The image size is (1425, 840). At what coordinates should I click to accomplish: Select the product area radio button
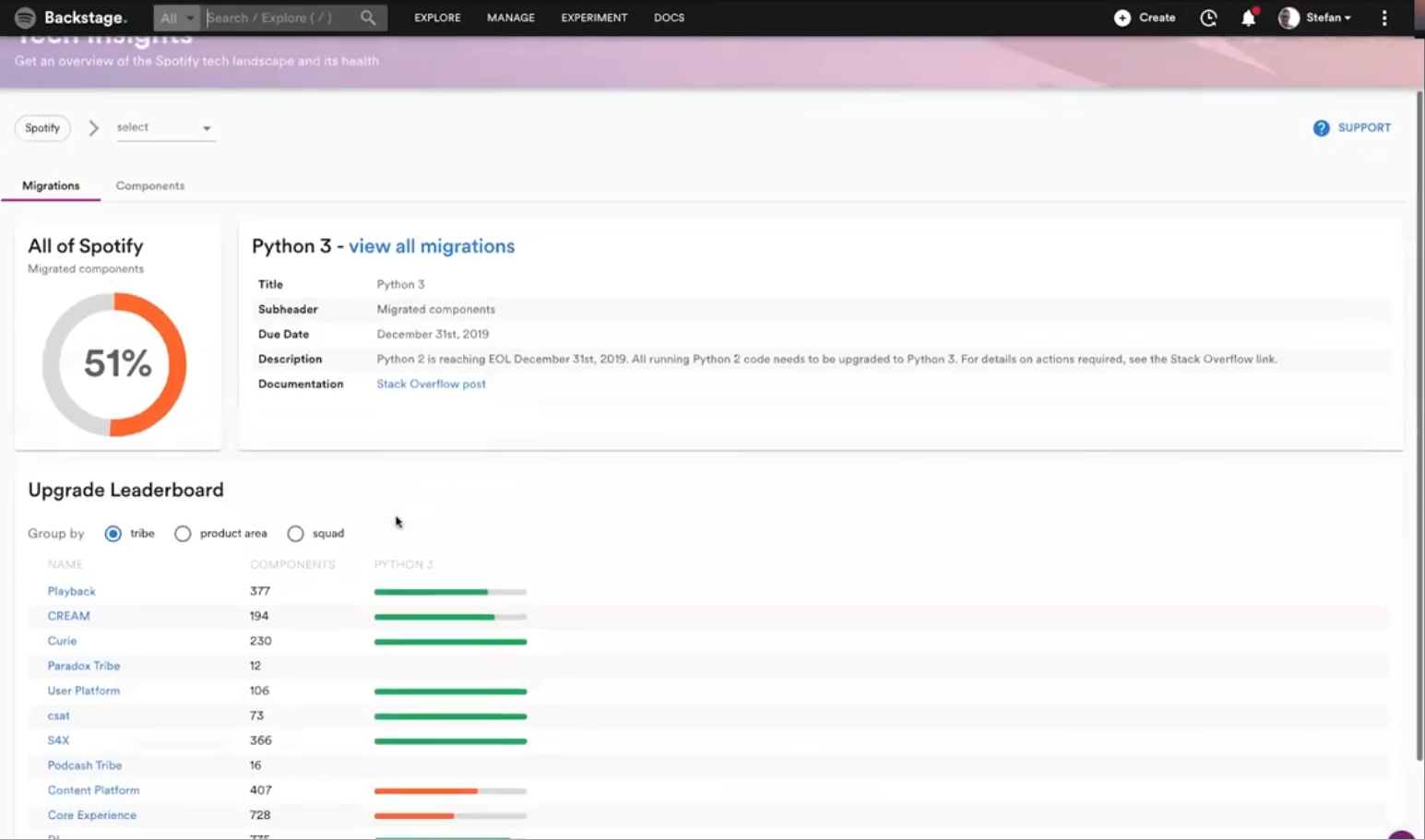tap(183, 534)
